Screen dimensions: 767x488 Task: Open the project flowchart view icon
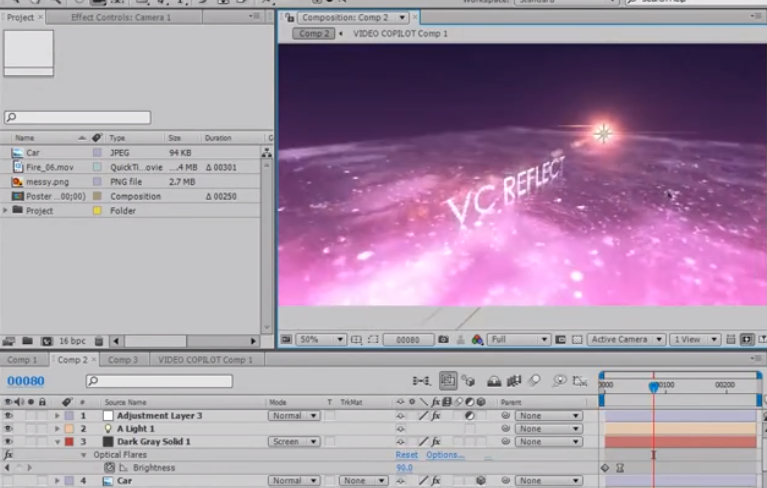click(x=267, y=153)
